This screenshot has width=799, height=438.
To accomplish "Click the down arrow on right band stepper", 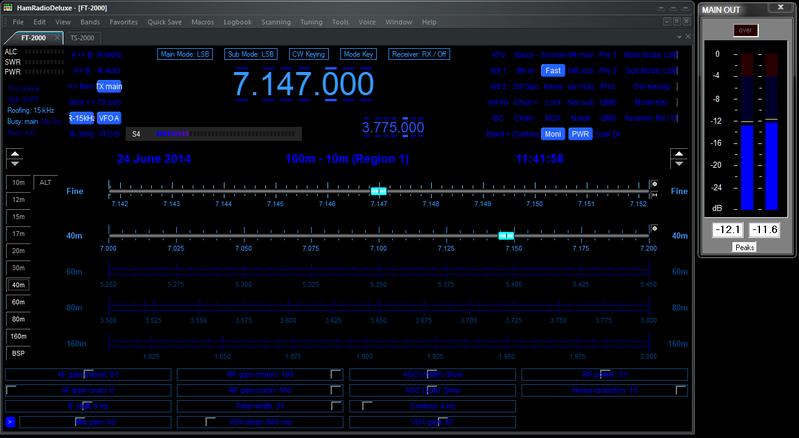I will click(679, 163).
